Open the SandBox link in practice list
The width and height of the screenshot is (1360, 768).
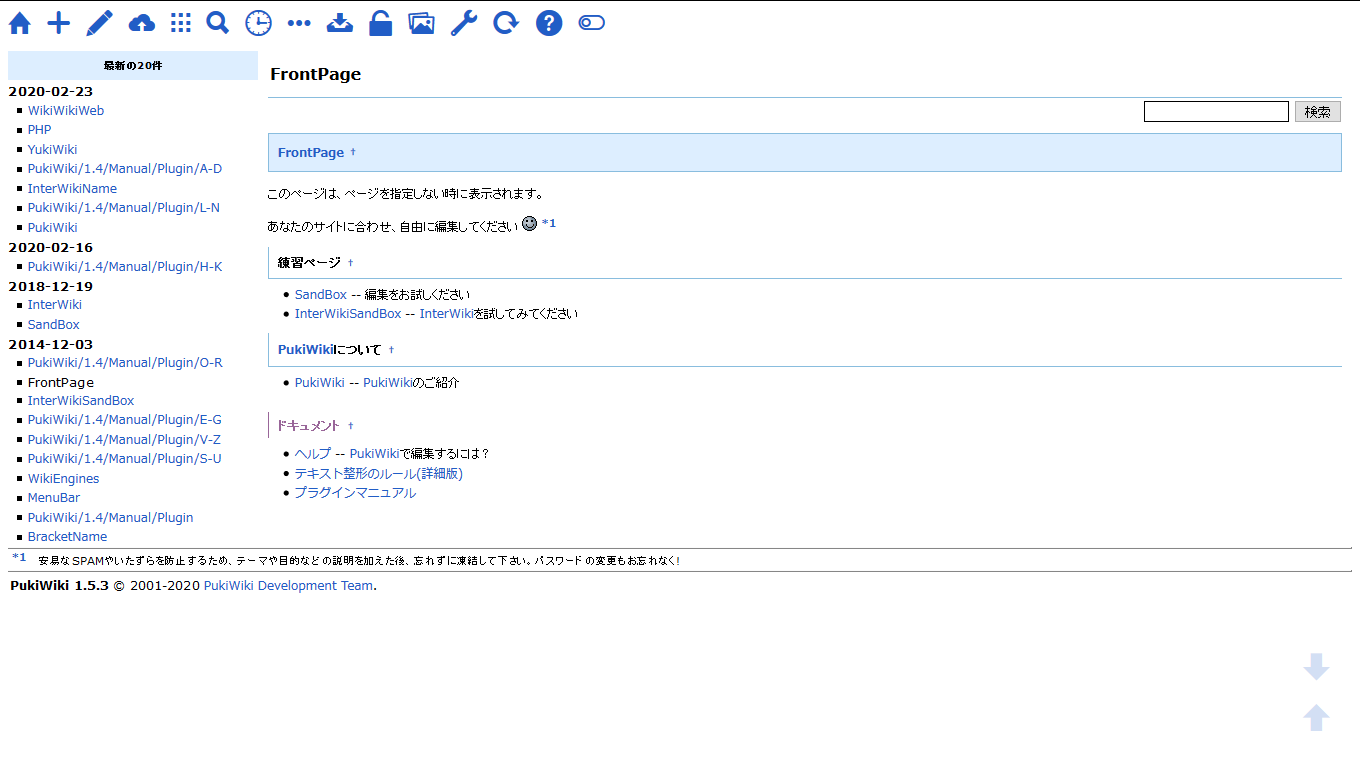point(320,295)
